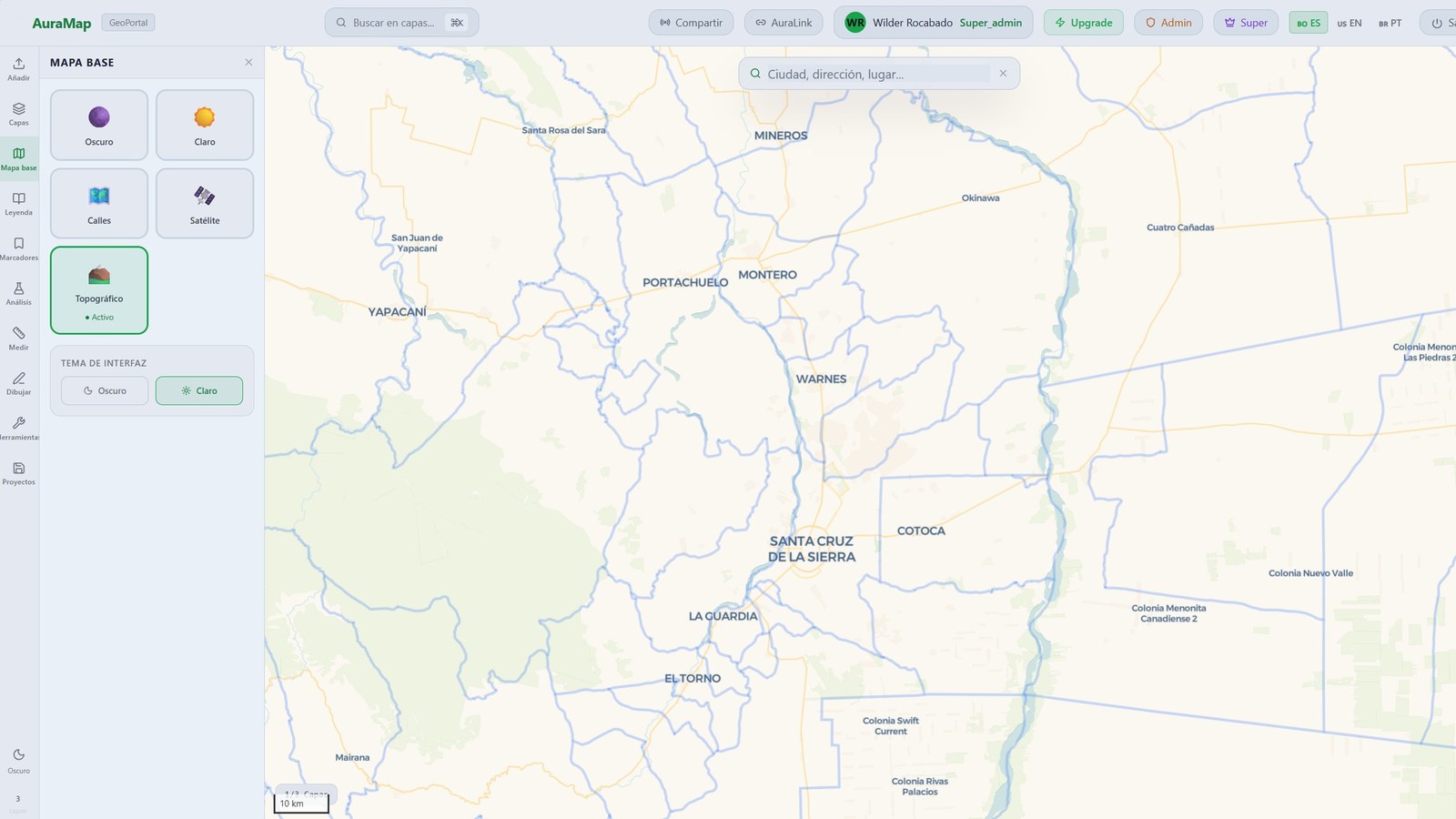Switch interface theme to Oscuro
The height and width of the screenshot is (819, 1456).
[104, 390]
